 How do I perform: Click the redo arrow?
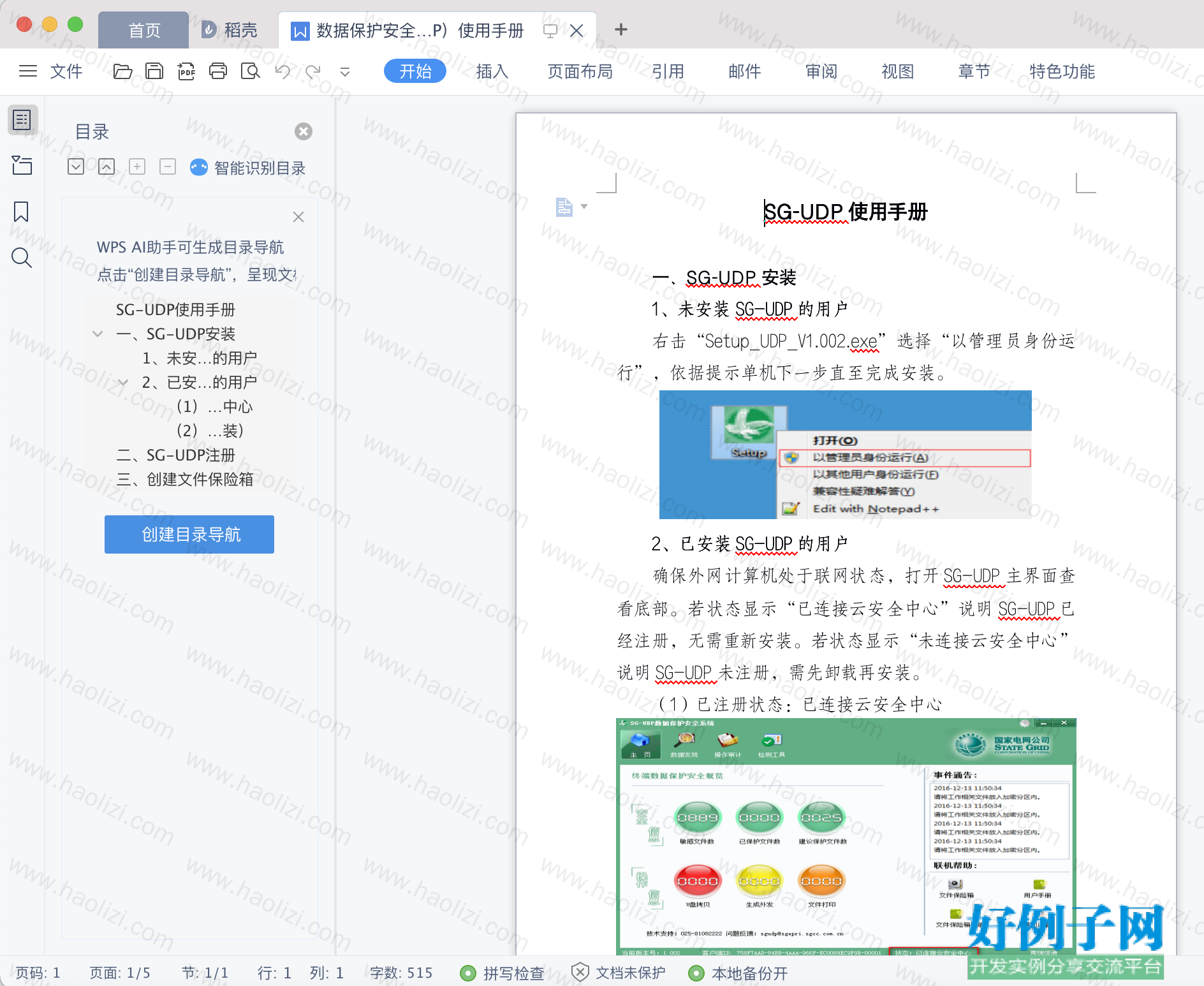(313, 71)
